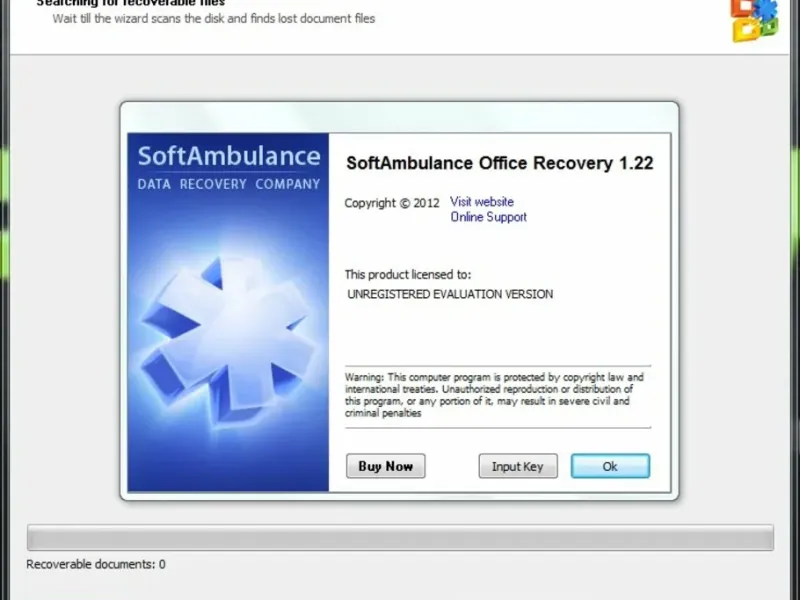Select the UNREGISTERED EVALUATION VERSION text

click(450, 294)
